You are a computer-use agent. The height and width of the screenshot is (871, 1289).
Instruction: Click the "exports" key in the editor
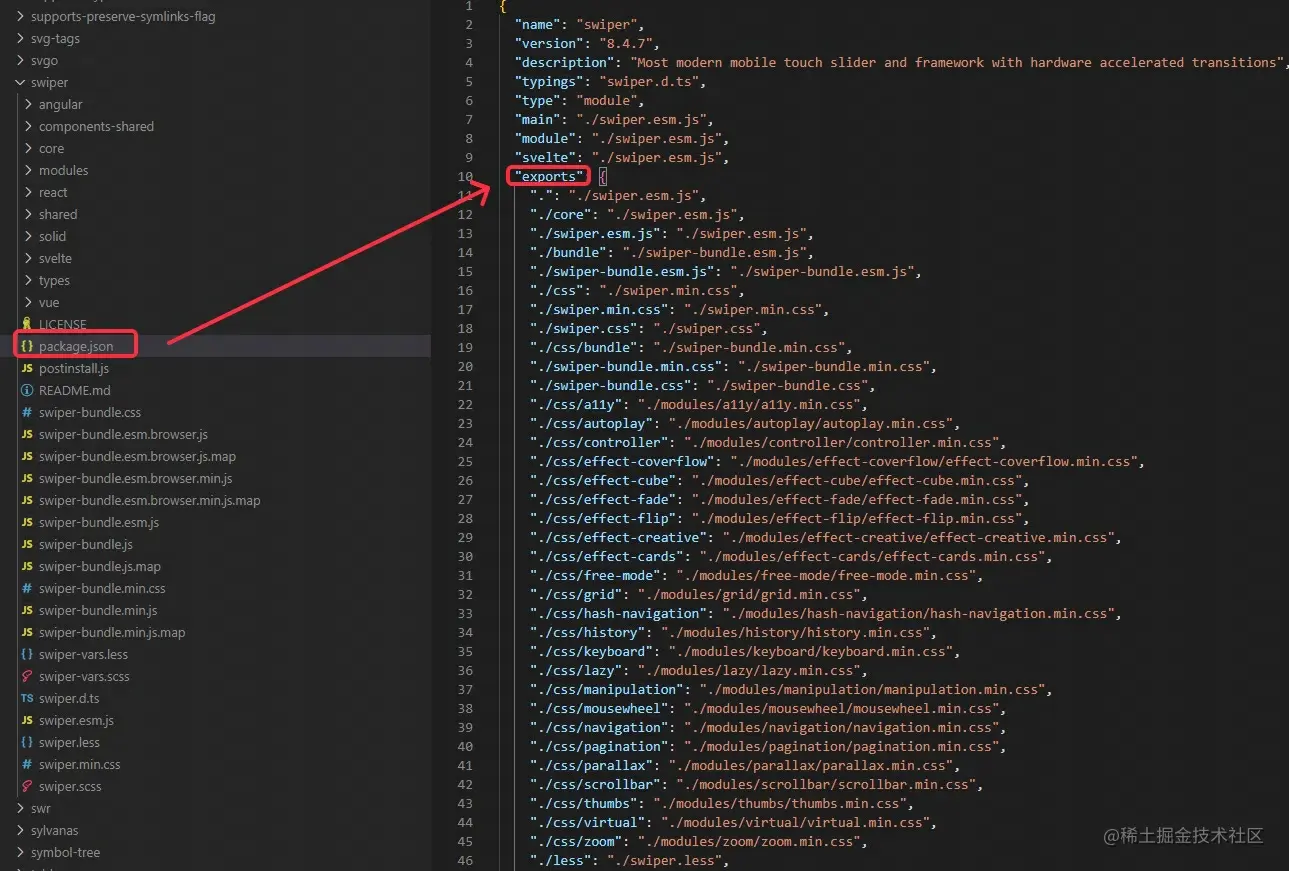pyautogui.click(x=549, y=176)
